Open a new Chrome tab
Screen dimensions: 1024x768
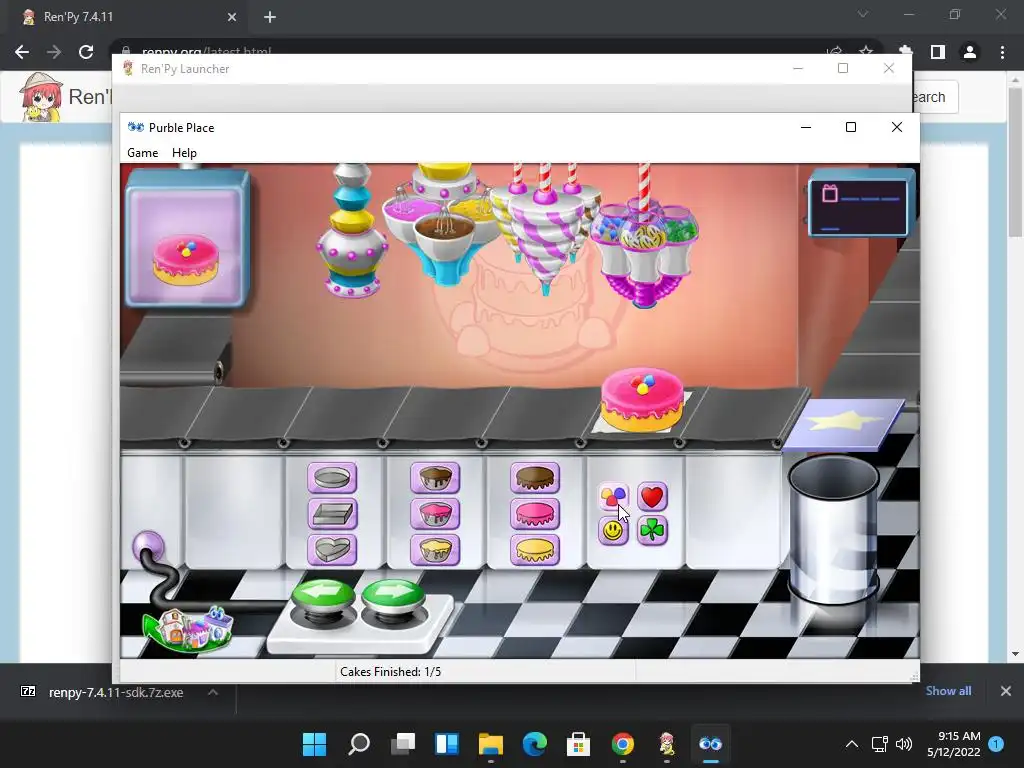pos(270,17)
